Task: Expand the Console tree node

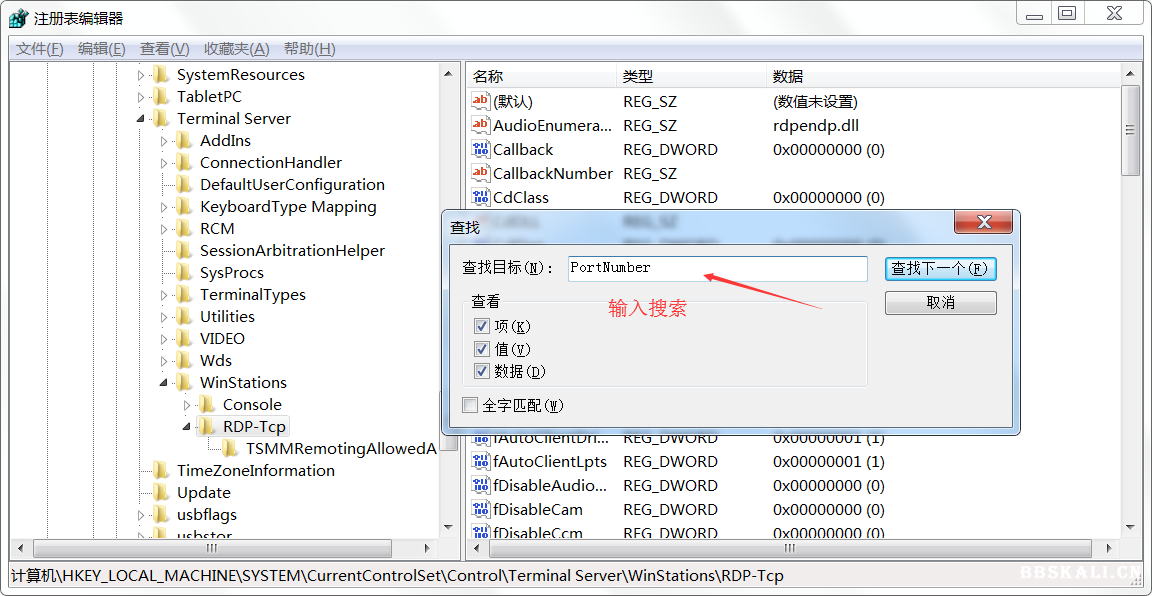Action: click(x=187, y=405)
